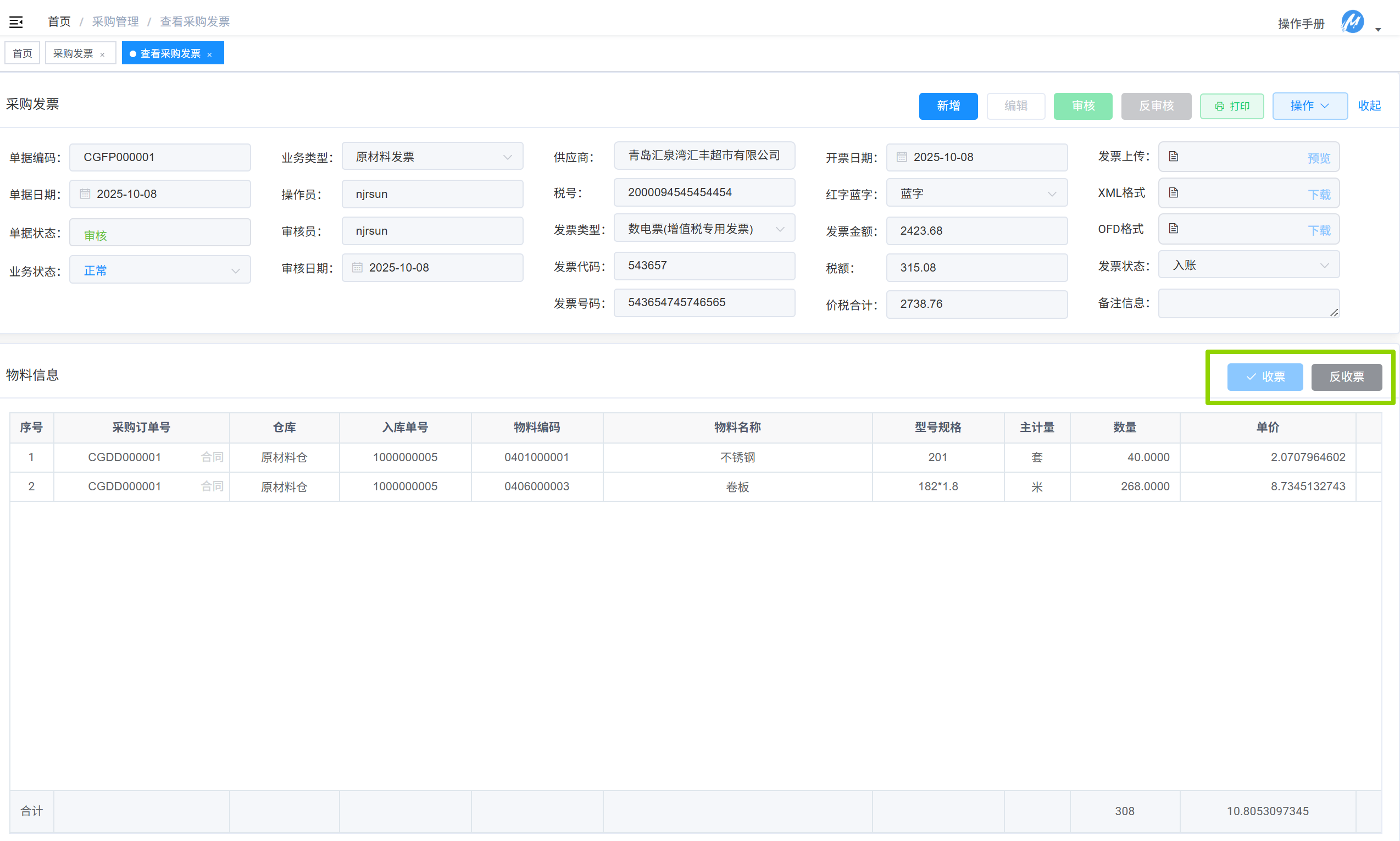Viewport: 1400px width, 841px height.
Task: Click the 新增 button
Action: tap(948, 106)
